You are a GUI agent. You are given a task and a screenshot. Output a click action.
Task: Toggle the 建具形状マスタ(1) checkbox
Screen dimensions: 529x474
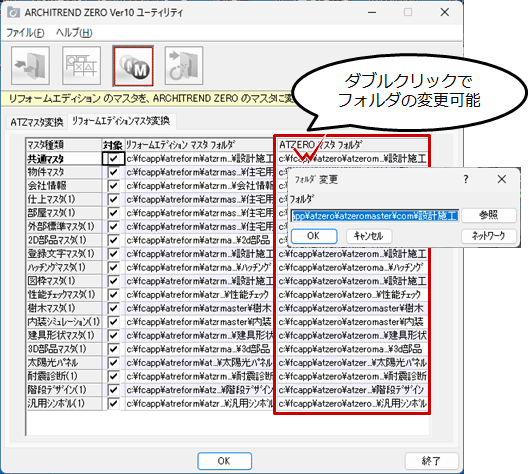pyautogui.click(x=114, y=335)
